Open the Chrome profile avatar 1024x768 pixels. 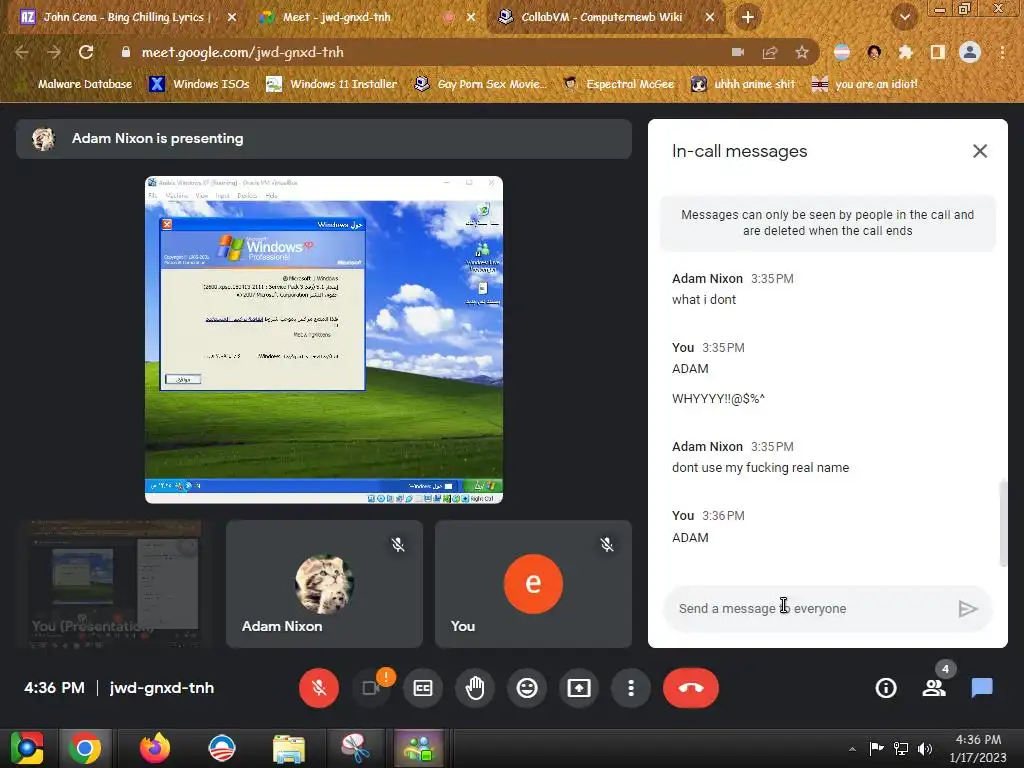(x=970, y=52)
